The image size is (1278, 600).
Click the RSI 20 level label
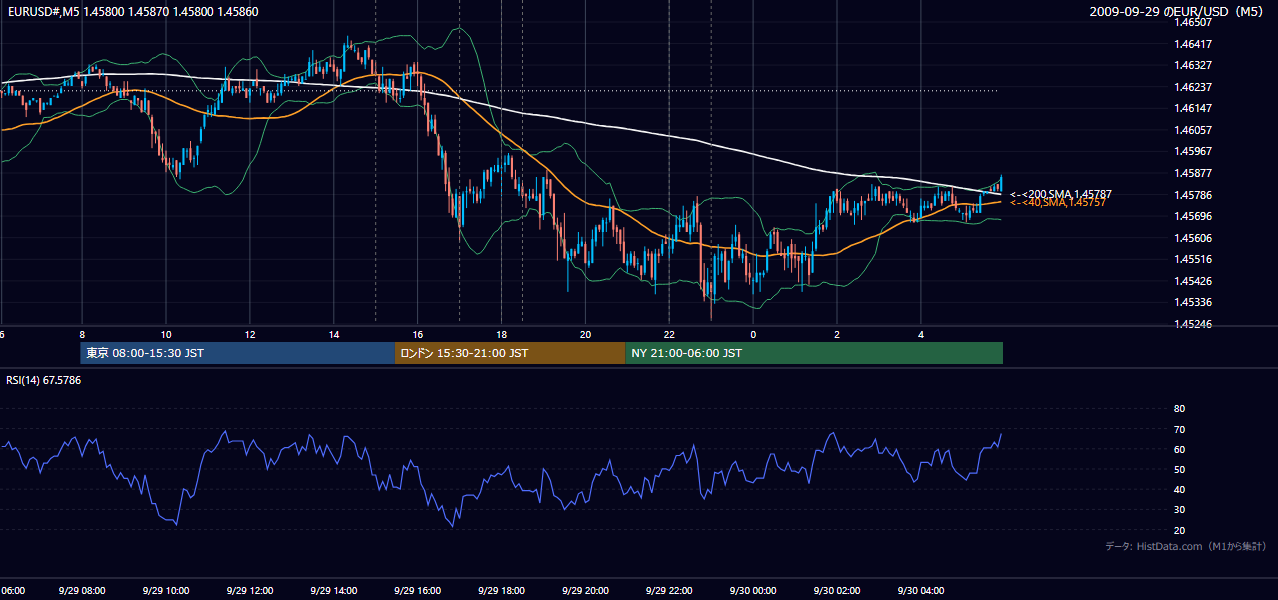tap(1179, 530)
